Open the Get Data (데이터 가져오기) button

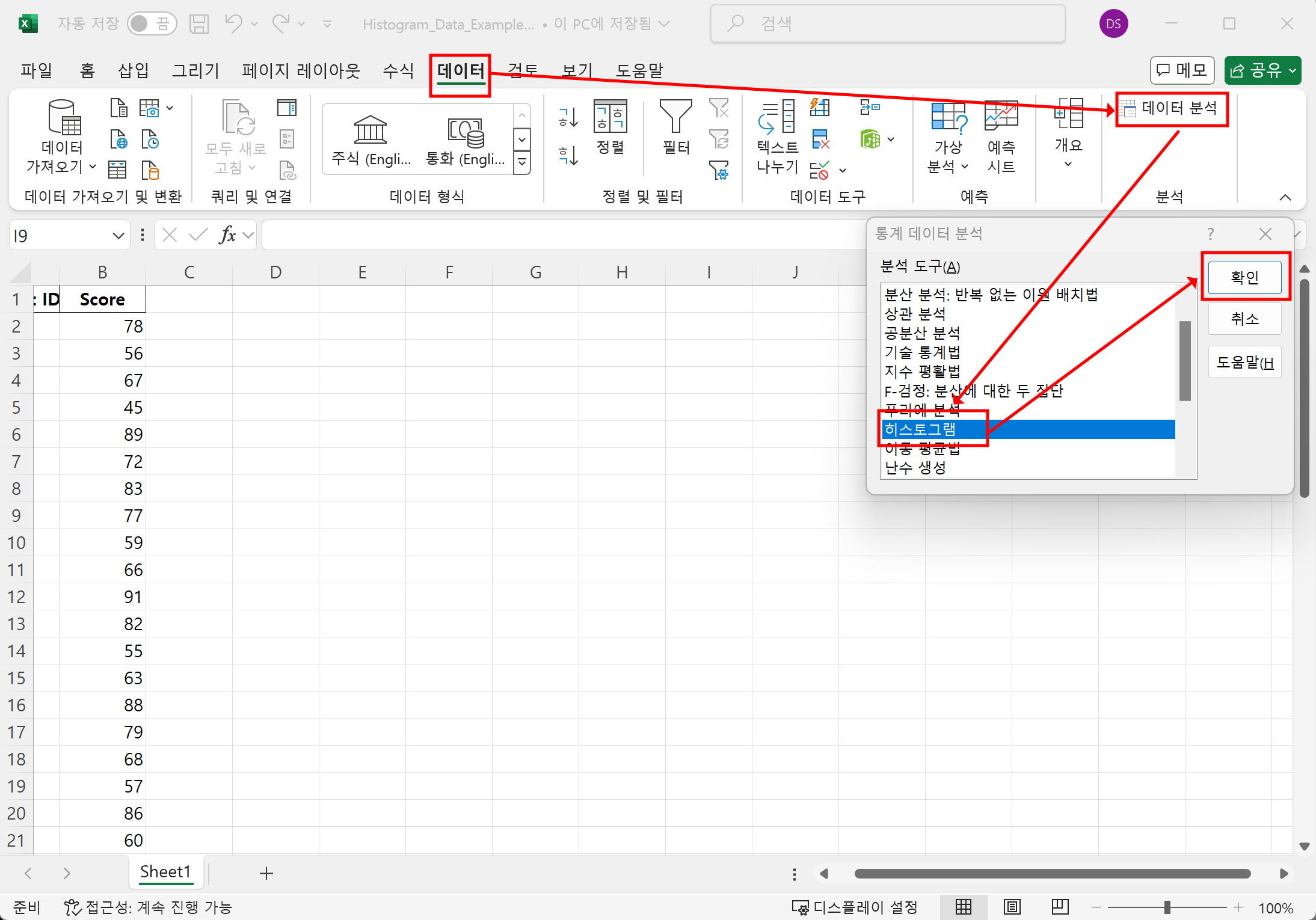pyautogui.click(x=61, y=138)
